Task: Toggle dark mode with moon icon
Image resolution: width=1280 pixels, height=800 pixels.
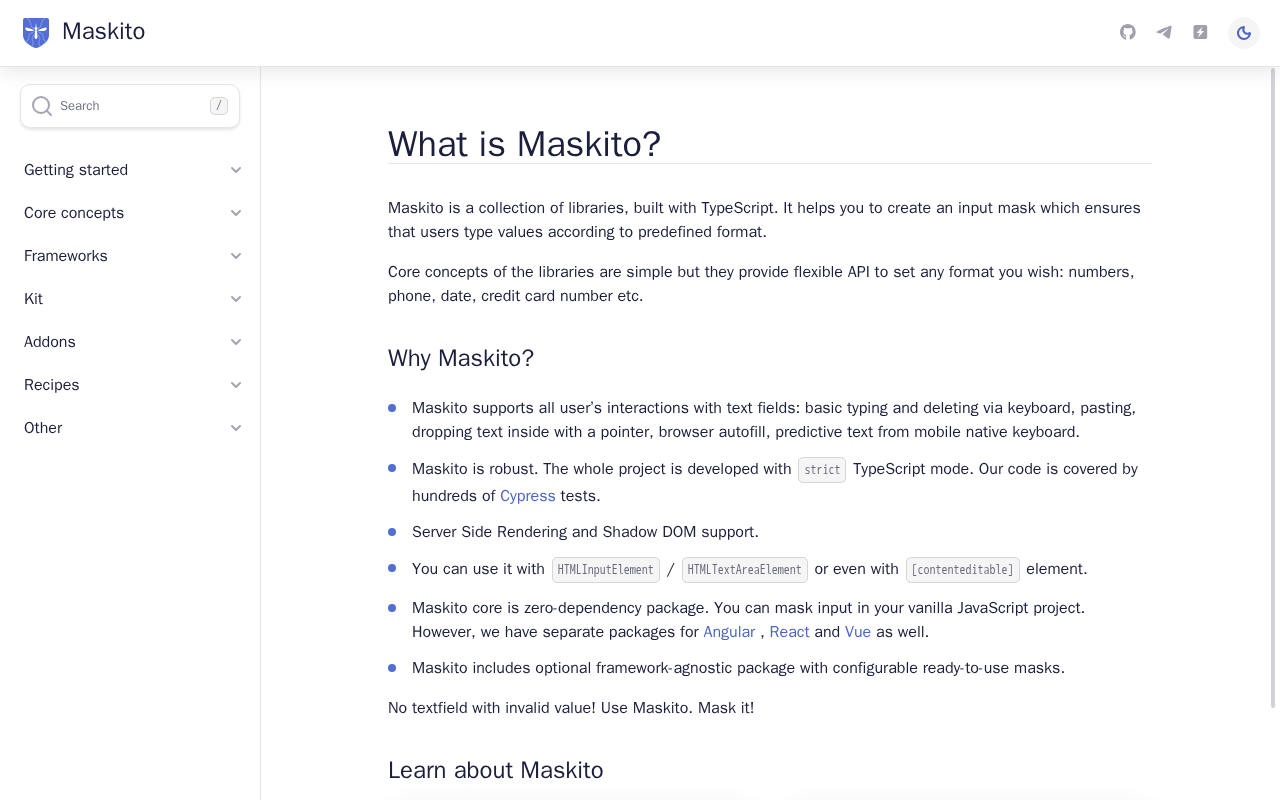Action: [x=1244, y=33]
